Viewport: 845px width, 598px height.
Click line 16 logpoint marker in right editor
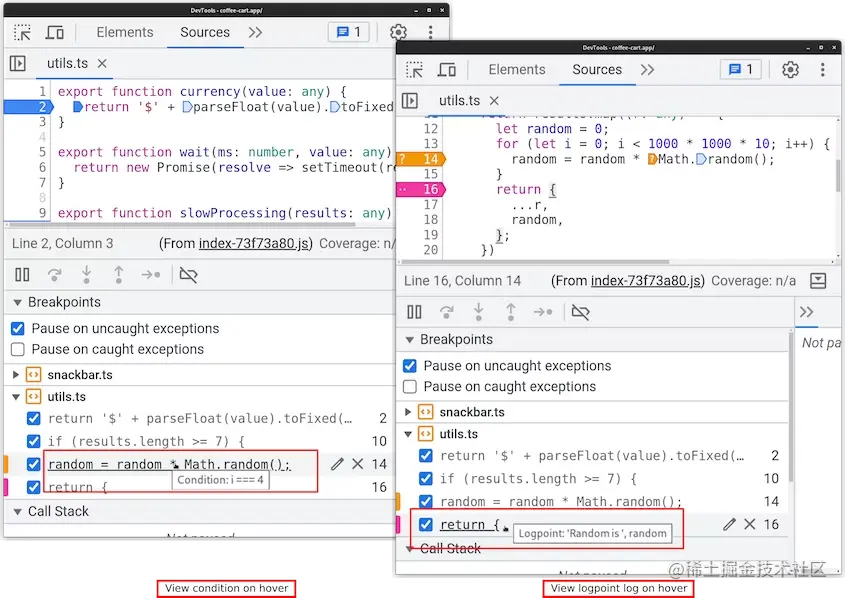coord(421,189)
